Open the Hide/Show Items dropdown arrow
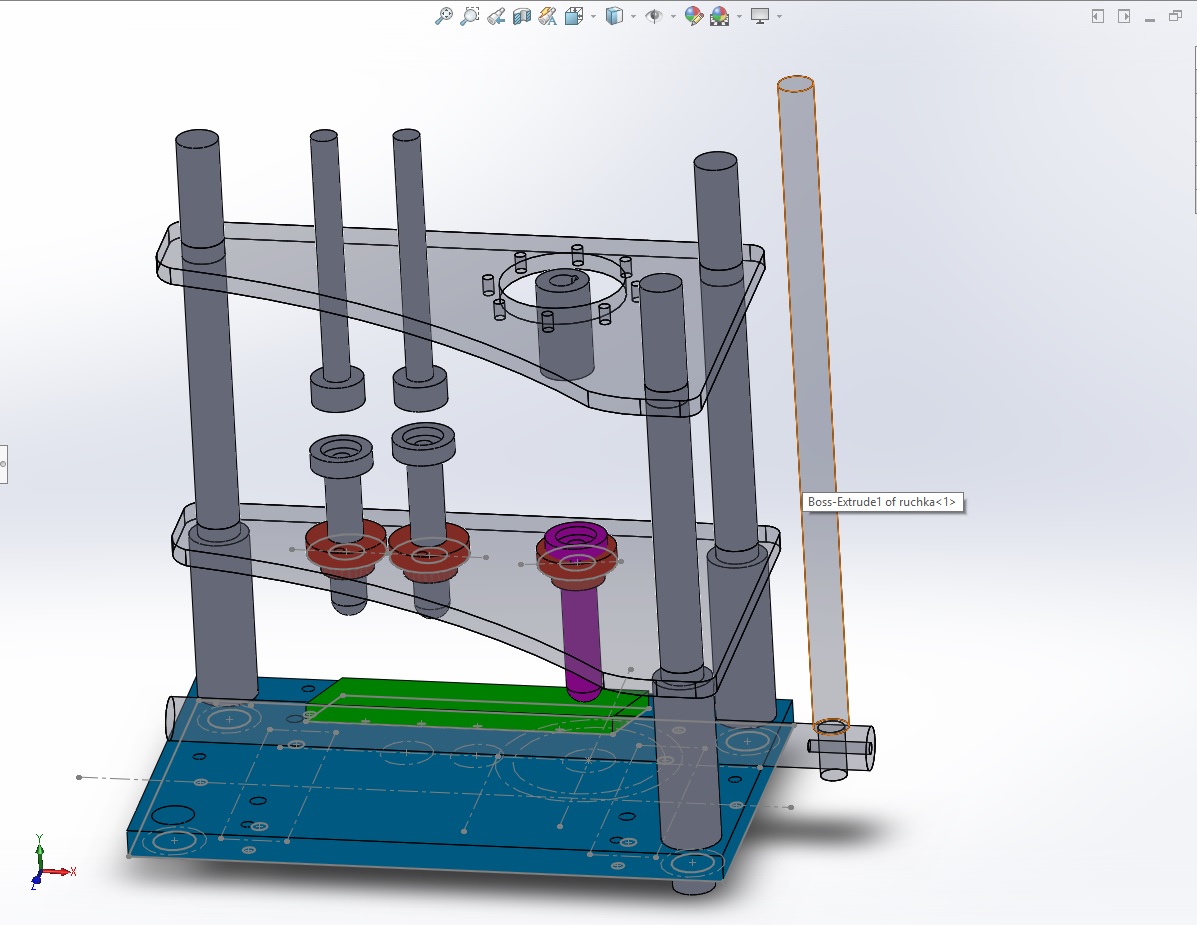 click(673, 16)
